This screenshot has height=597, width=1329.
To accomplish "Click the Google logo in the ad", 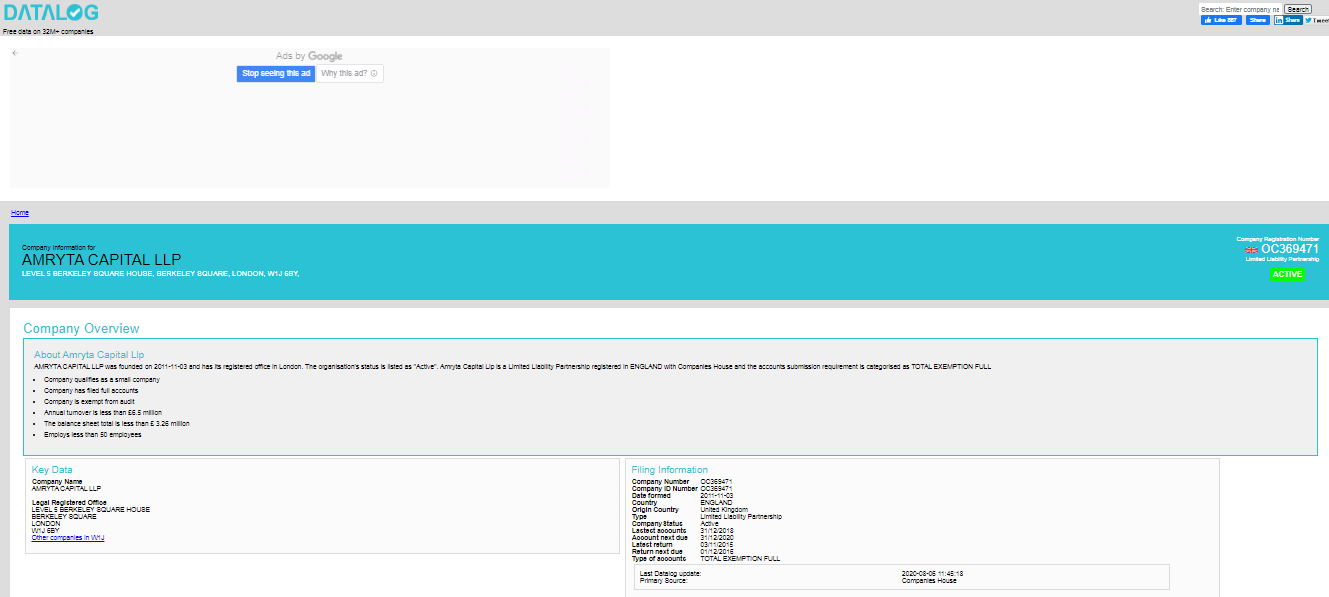I will pyautogui.click(x=325, y=57).
